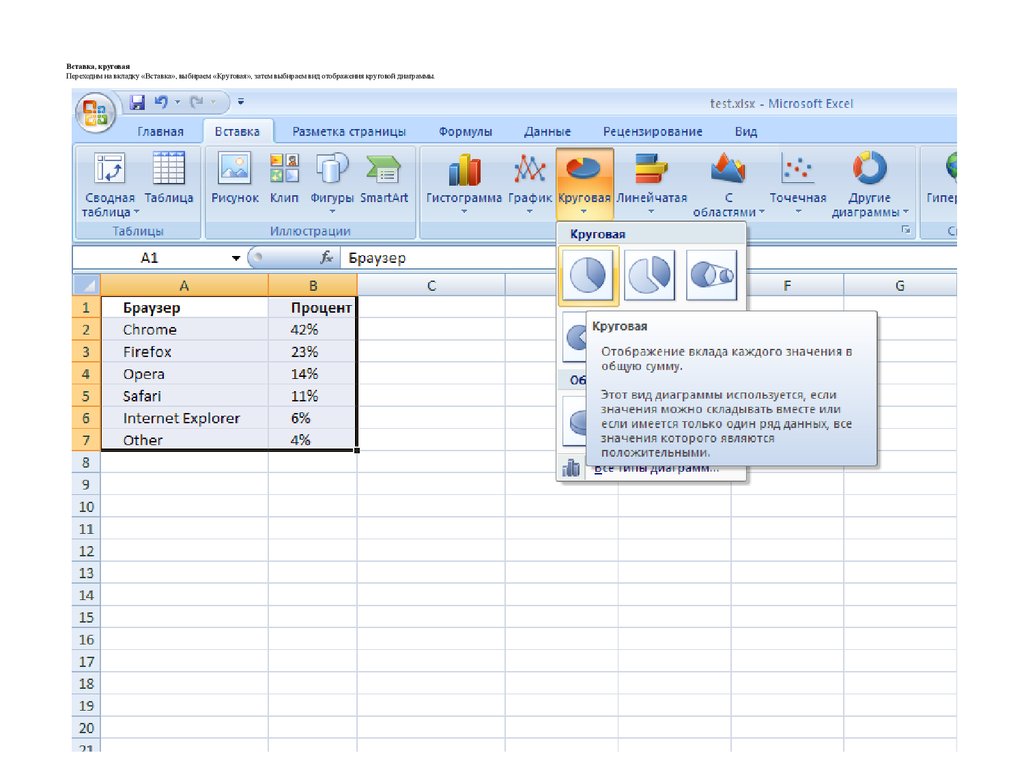Select column B header
The height and width of the screenshot is (768, 1024).
coord(313,285)
